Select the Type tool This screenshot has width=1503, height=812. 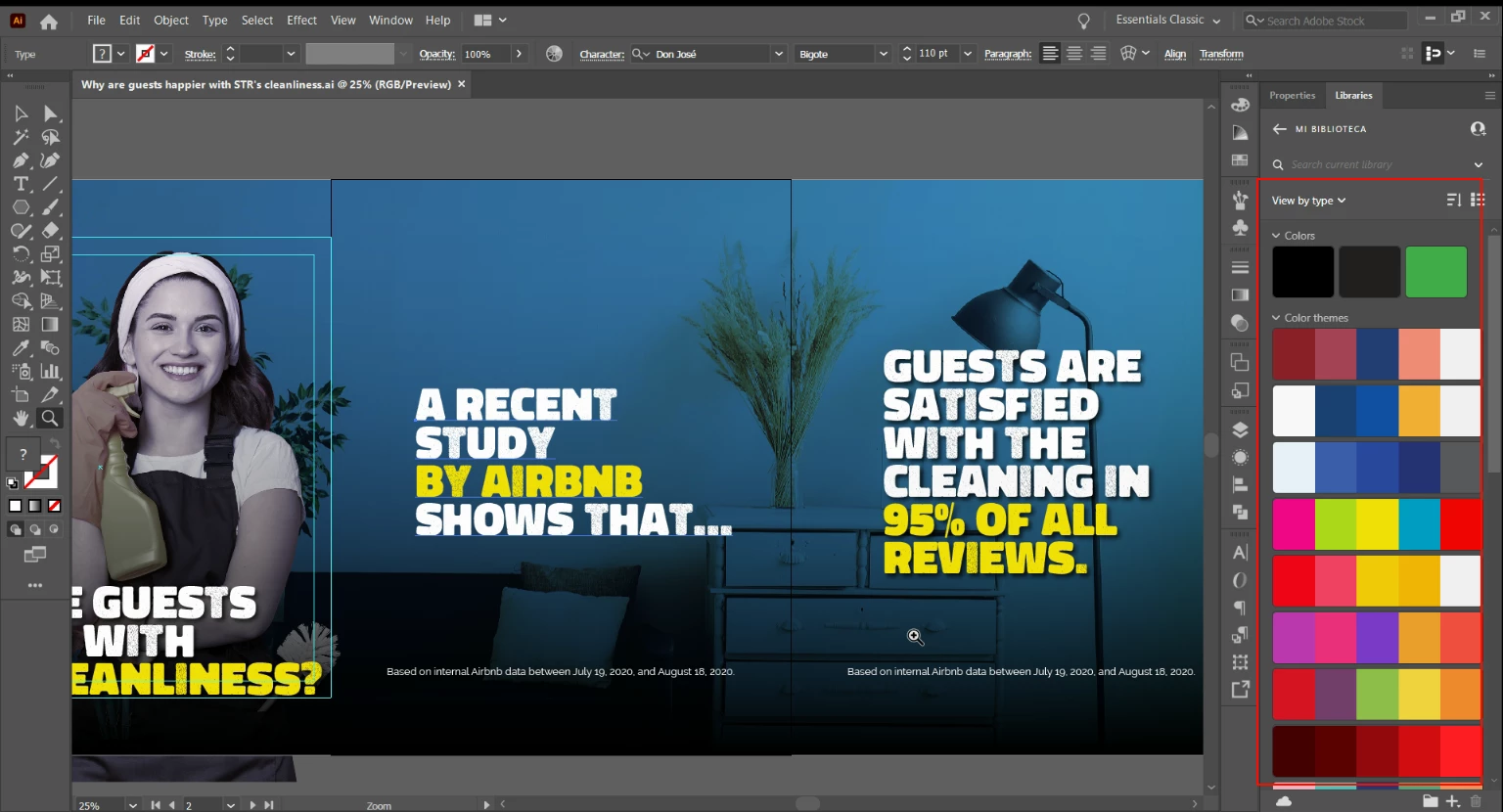(x=21, y=184)
